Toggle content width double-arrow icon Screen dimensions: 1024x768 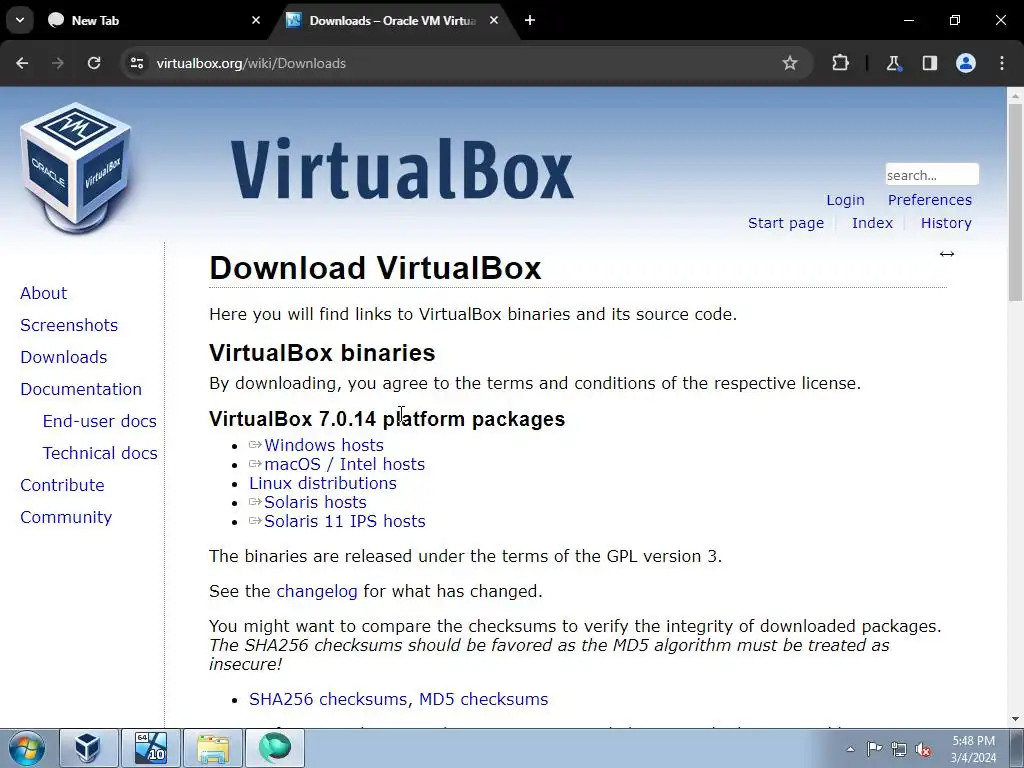947,254
